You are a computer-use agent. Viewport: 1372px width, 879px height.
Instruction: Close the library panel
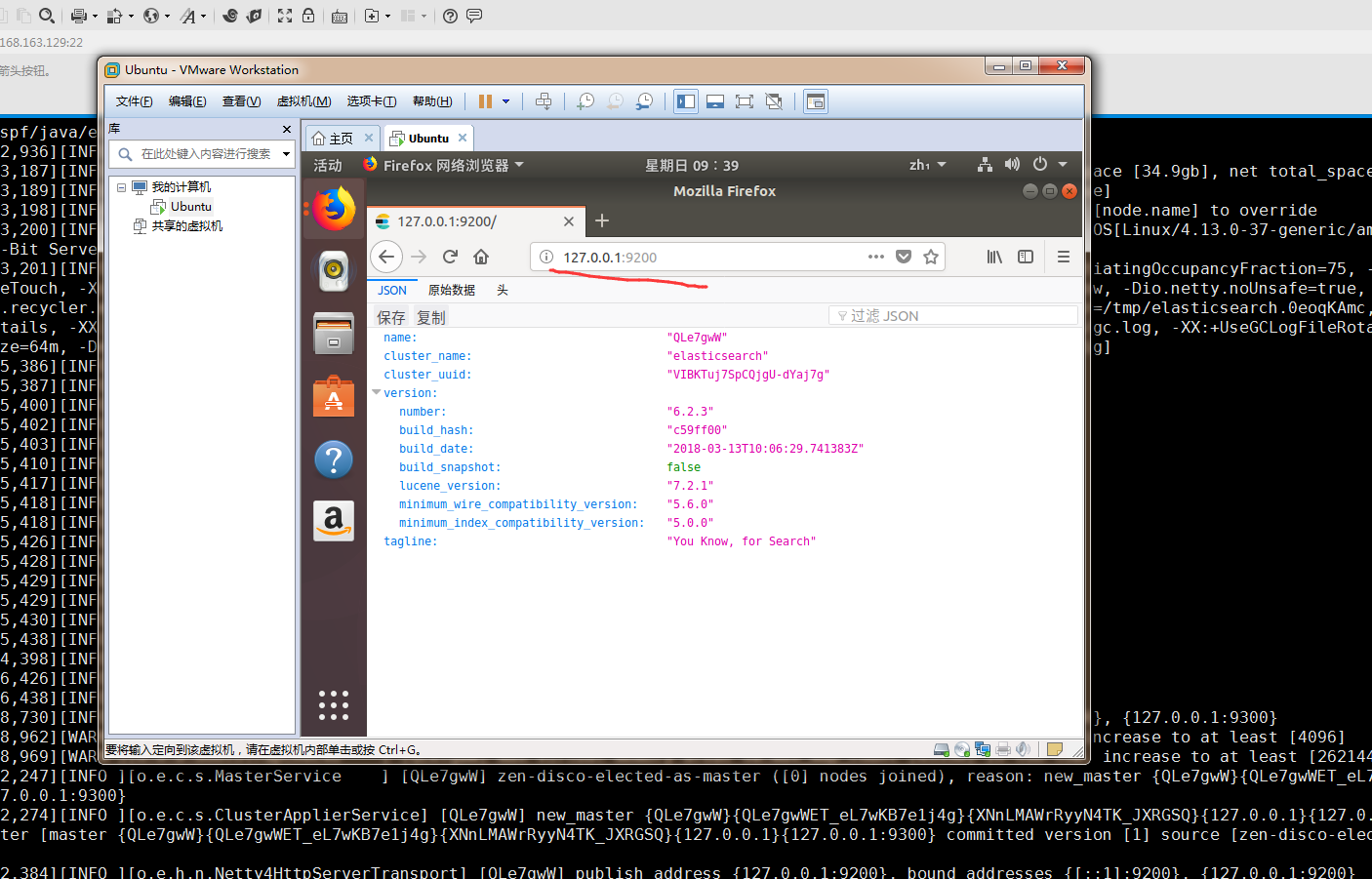click(x=287, y=129)
